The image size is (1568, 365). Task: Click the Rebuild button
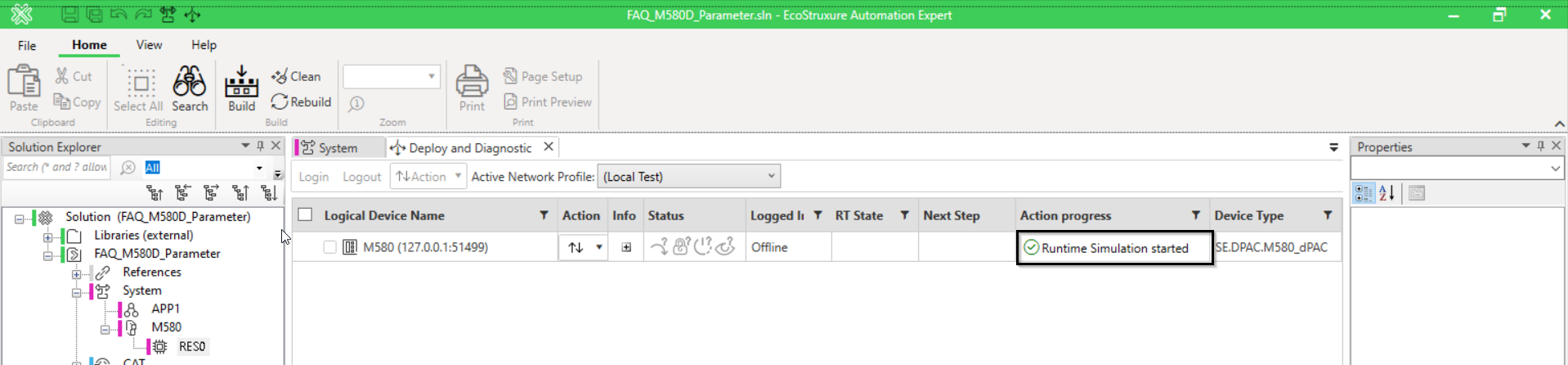(x=301, y=101)
